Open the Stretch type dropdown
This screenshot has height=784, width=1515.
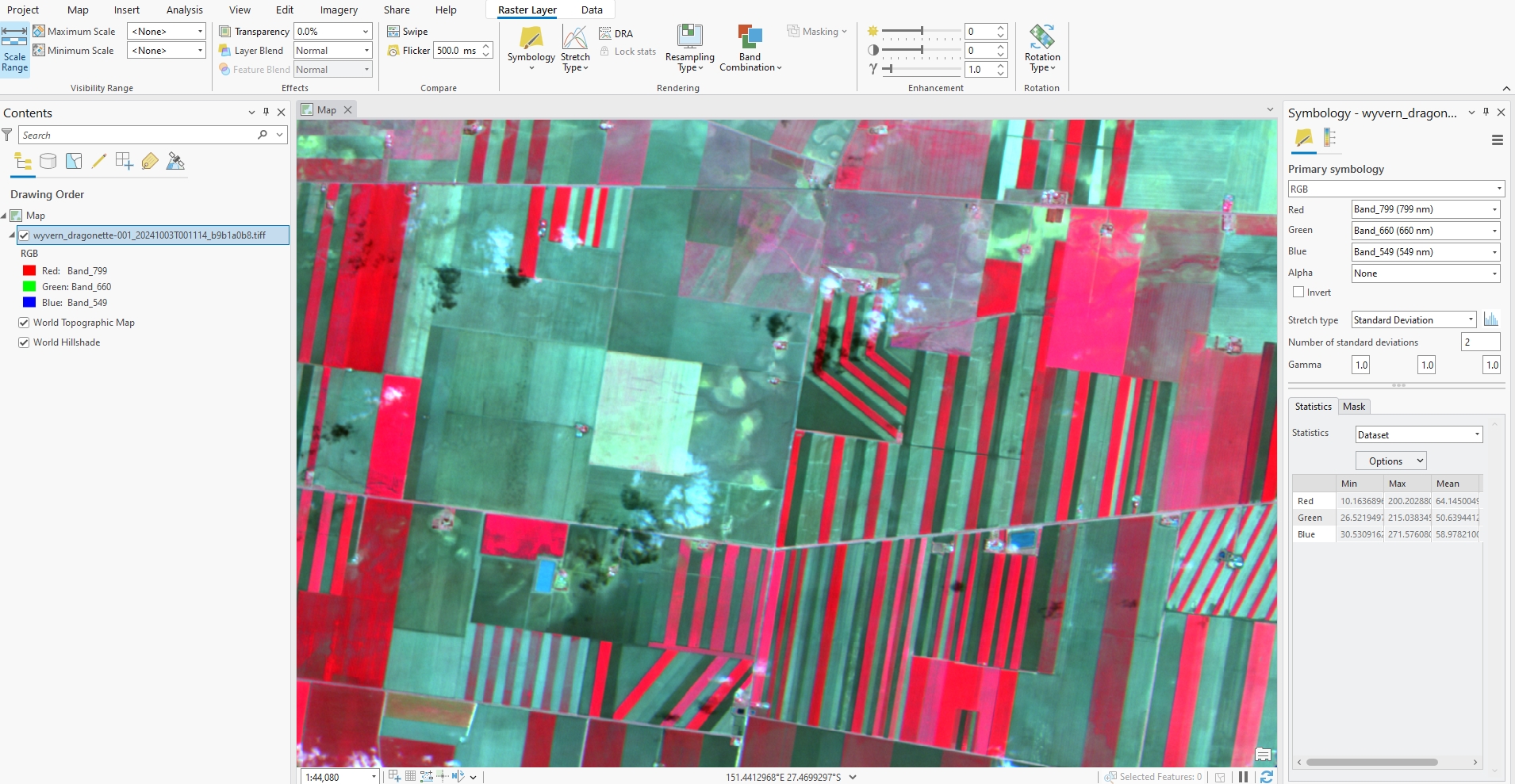(x=1413, y=320)
